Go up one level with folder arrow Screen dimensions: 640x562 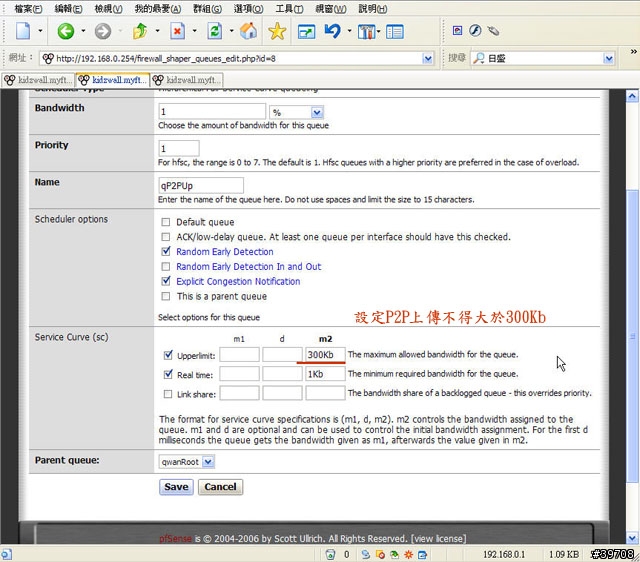[x=140, y=31]
